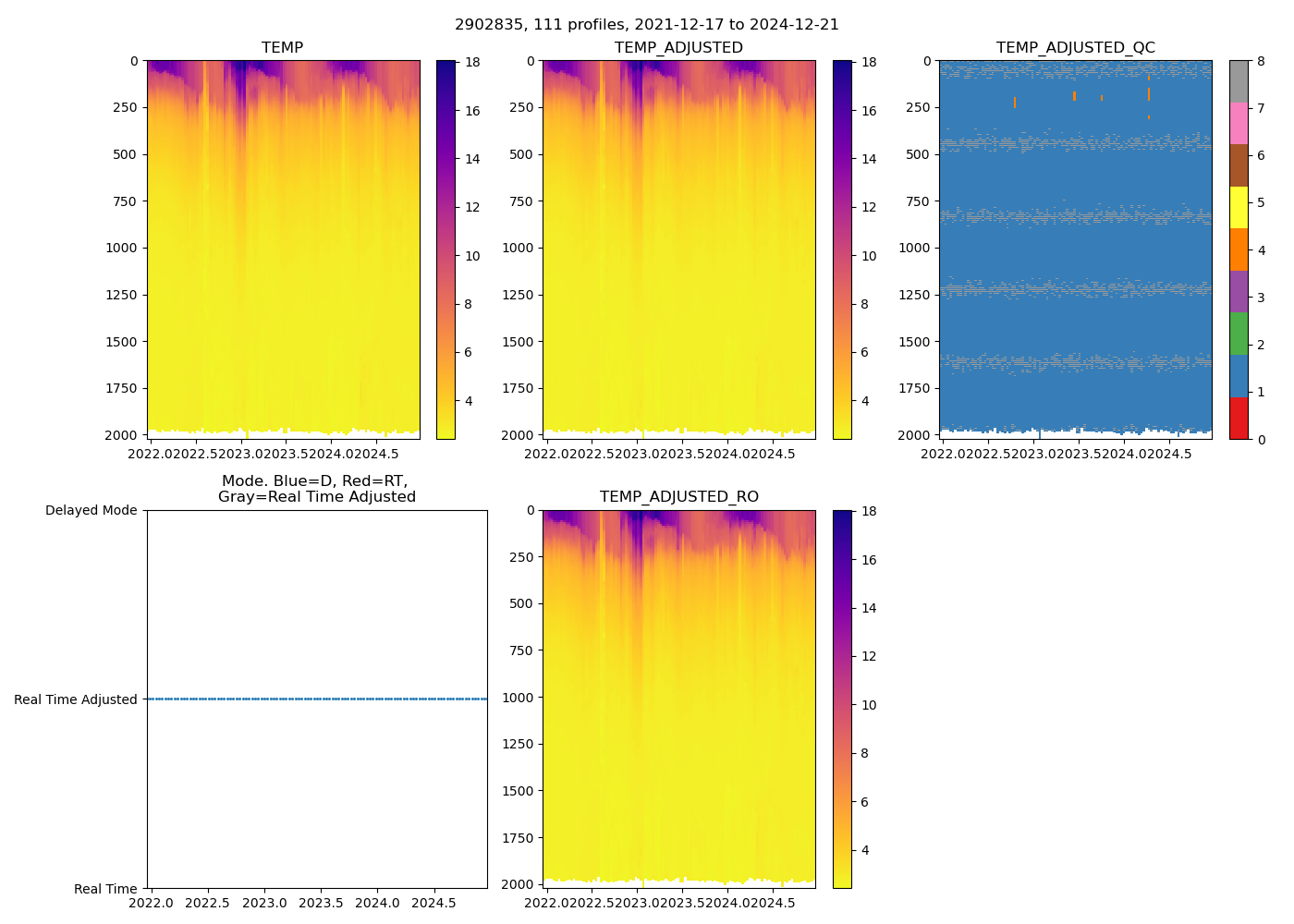
Task: Select the 'Real Time Adjusted' y-axis label
Action: pos(76,700)
